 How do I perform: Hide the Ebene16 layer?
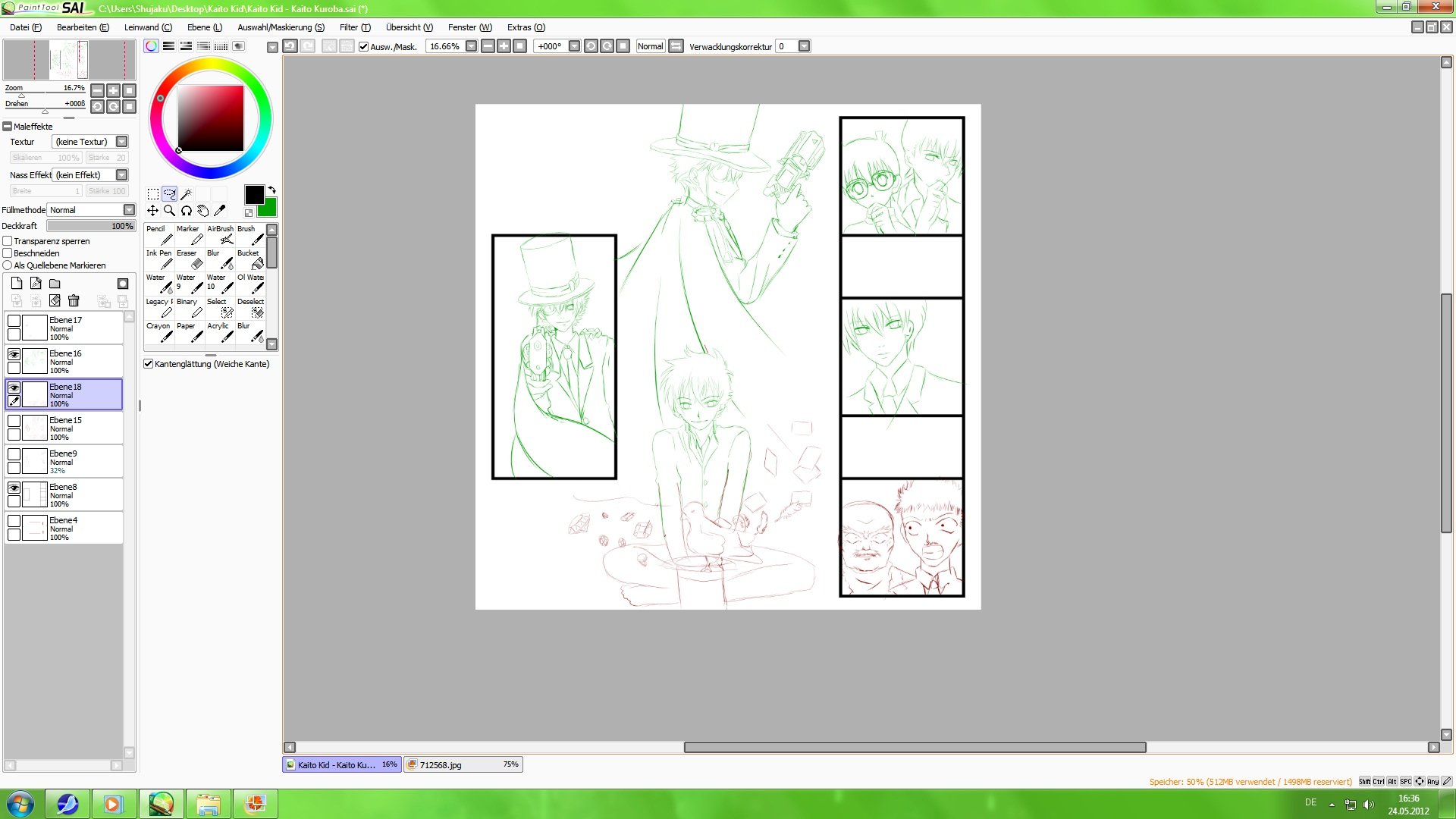14,354
